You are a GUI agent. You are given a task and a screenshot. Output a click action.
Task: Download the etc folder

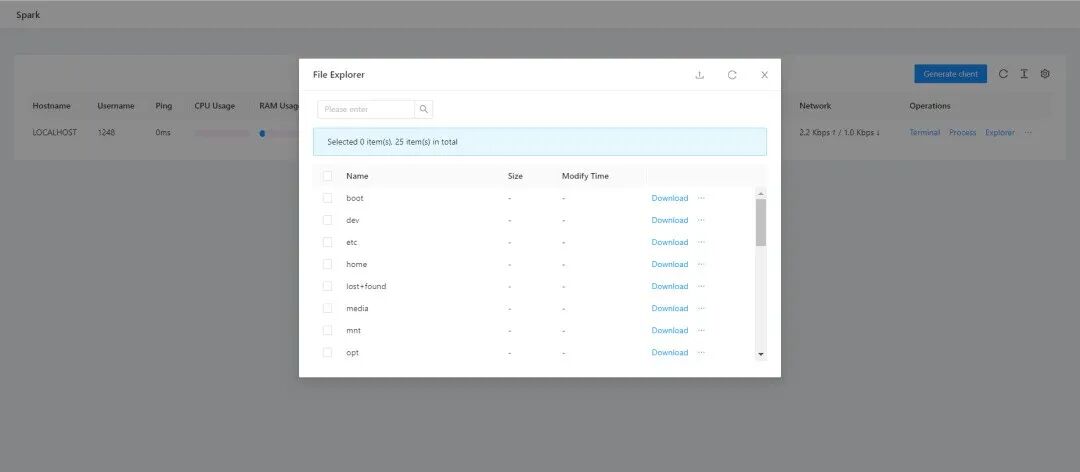[x=669, y=242]
